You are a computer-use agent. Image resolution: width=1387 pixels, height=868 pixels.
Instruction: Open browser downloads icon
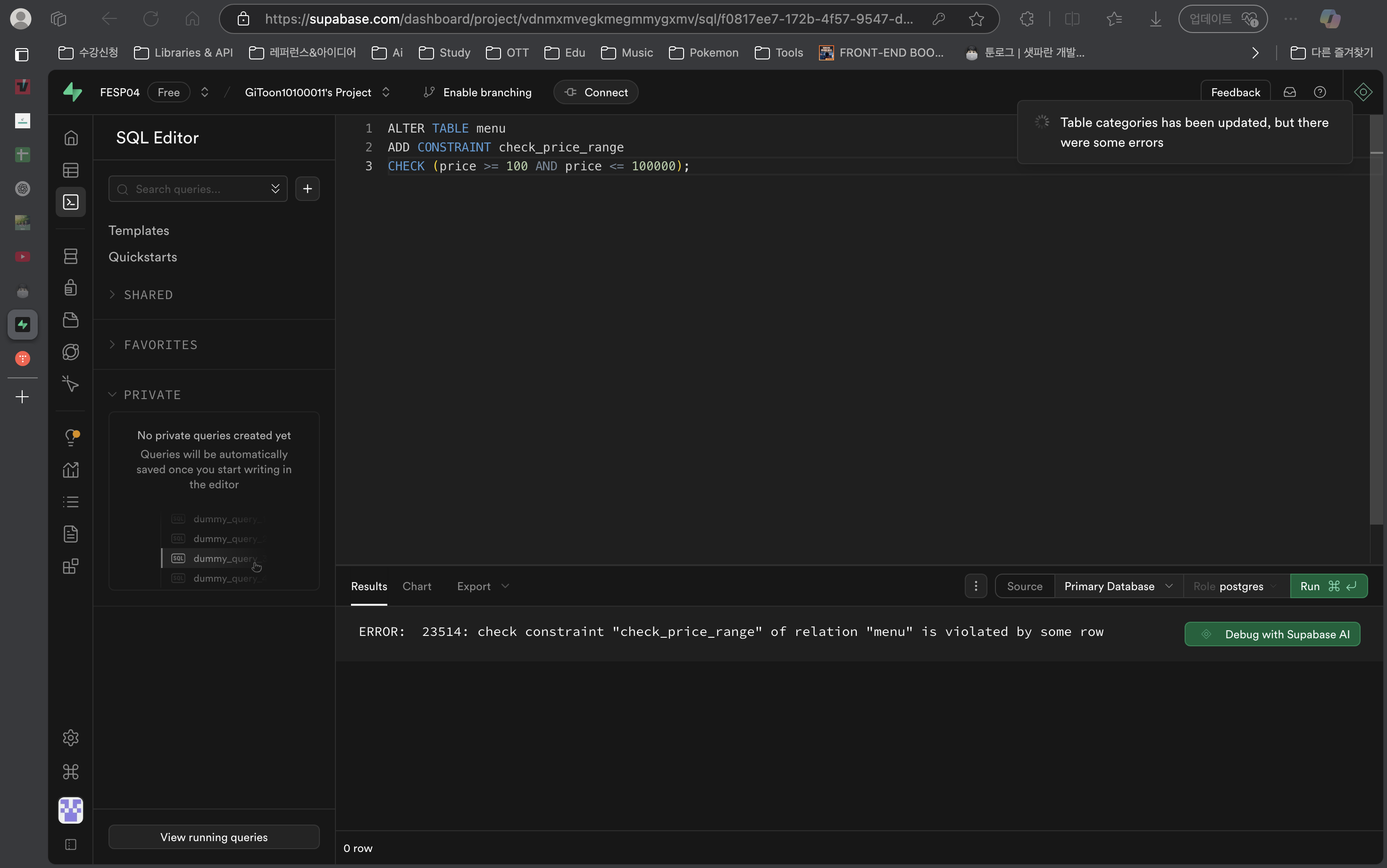click(x=1156, y=19)
